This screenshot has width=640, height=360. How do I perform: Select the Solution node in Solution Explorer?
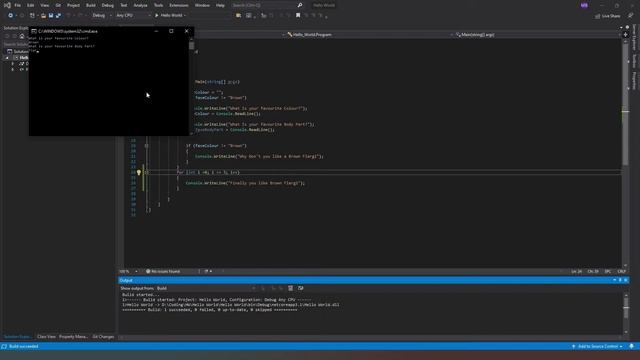pos(18,51)
